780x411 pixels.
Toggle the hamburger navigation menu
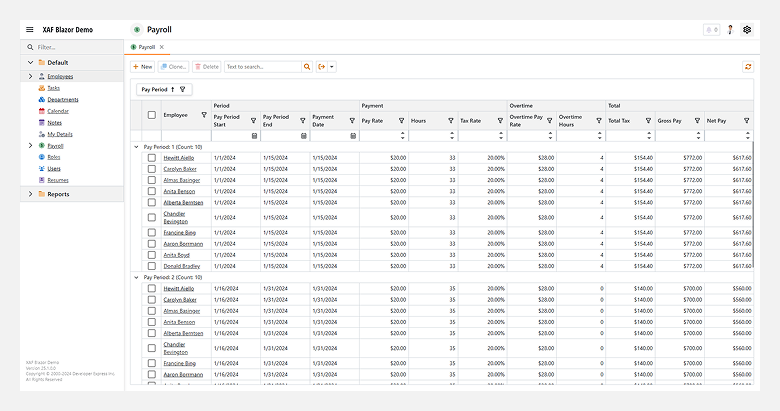(x=29, y=30)
